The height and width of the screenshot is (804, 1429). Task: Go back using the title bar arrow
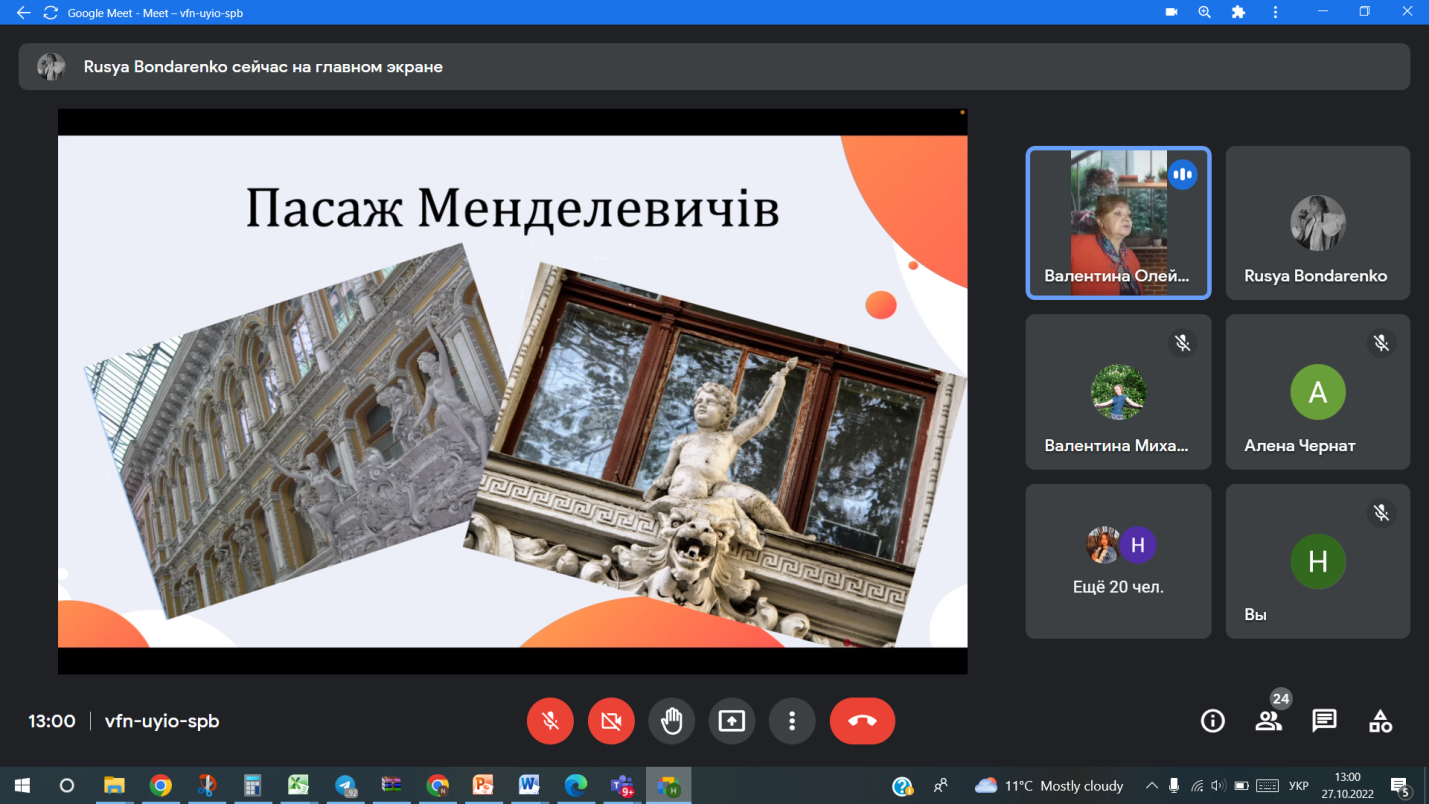pos(23,13)
